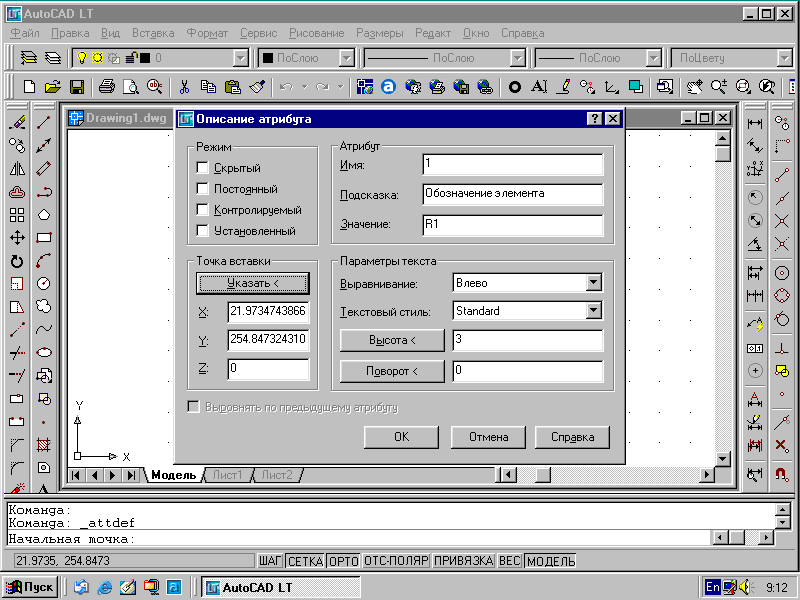This screenshot has height=600, width=800.
Task: Click the Paste clipboard icon
Action: tap(233, 87)
